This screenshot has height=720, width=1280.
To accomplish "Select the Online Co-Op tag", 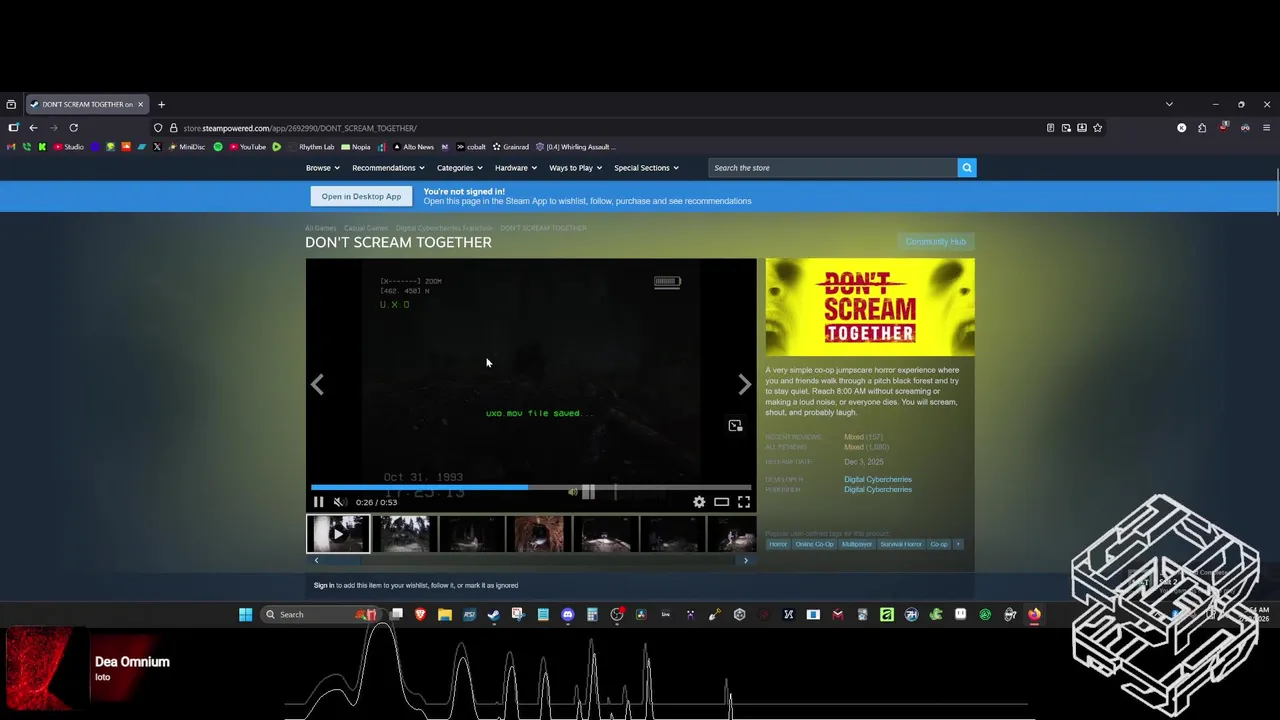I will tap(814, 544).
